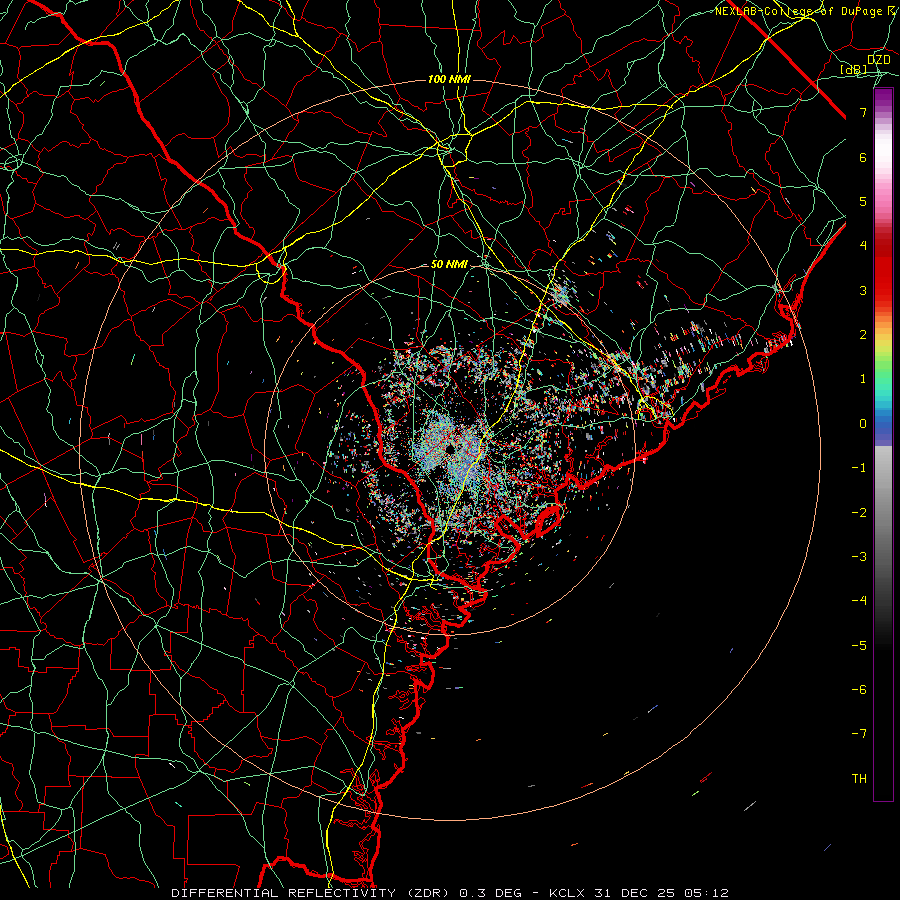Click the "3" value on the dB scale
The width and height of the screenshot is (900, 900).
(863, 290)
